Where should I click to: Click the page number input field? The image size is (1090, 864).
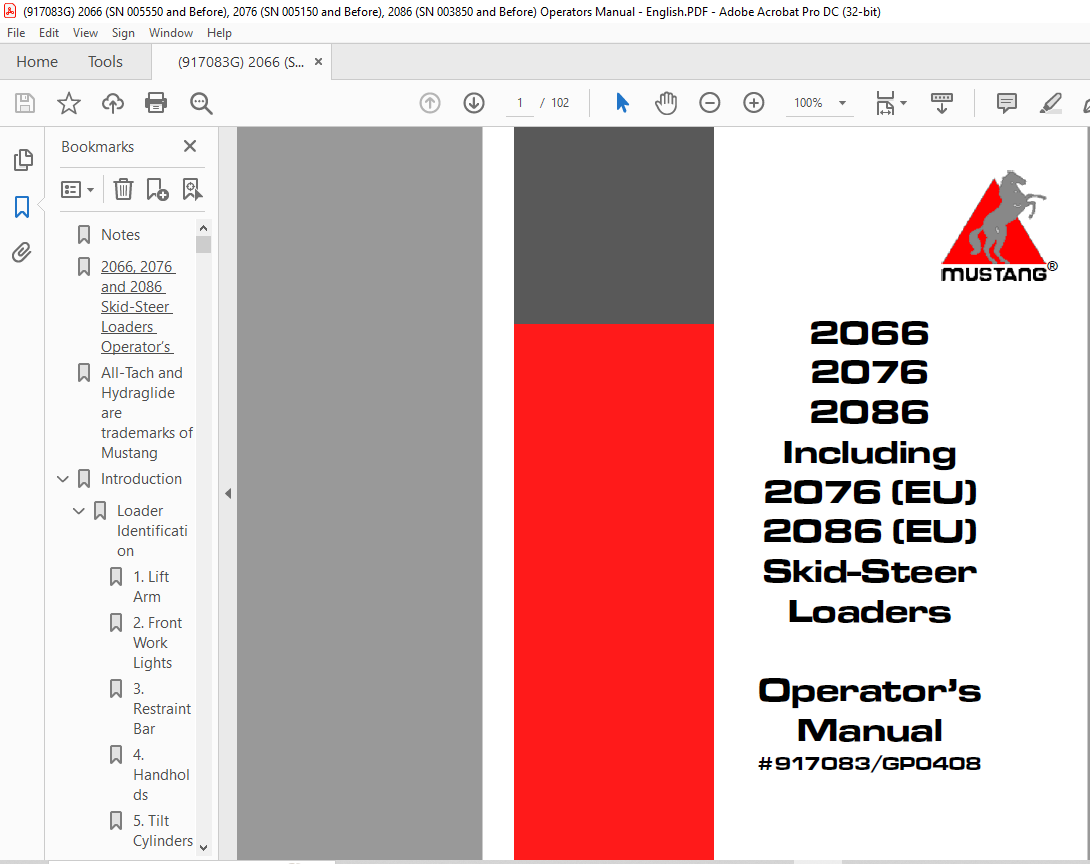point(519,103)
